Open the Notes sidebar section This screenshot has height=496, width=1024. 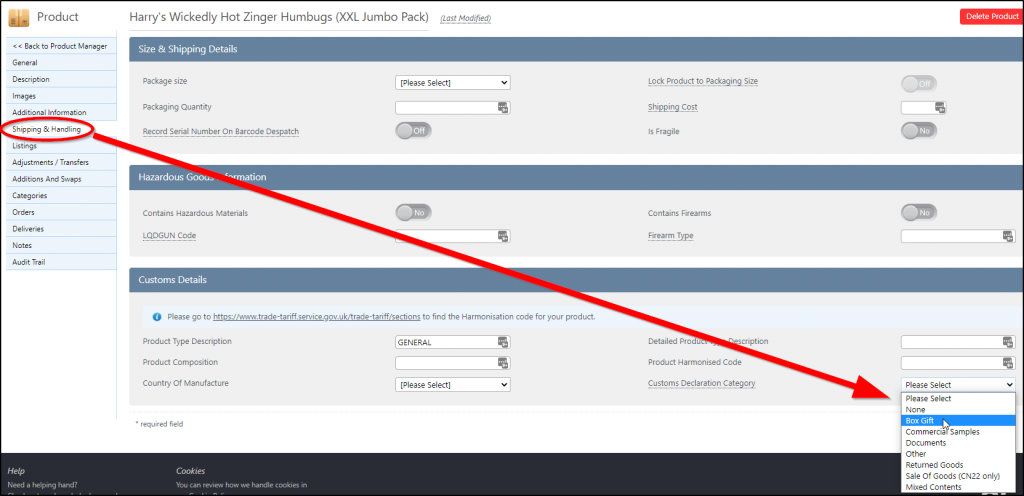point(61,245)
